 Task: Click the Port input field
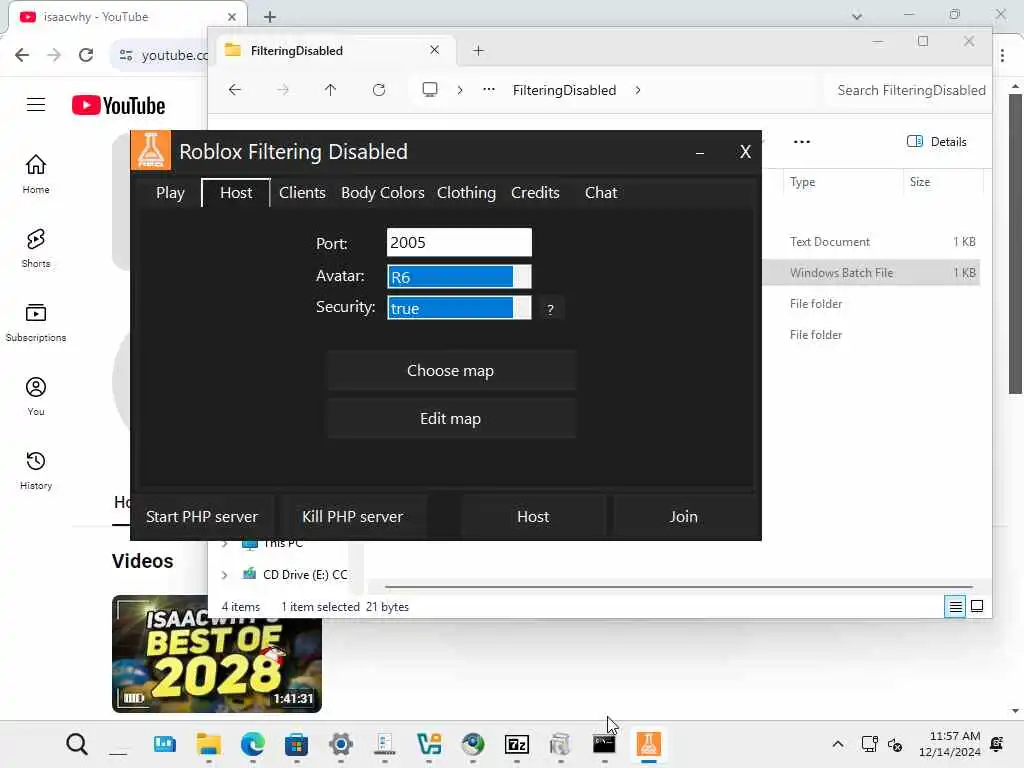click(x=459, y=243)
